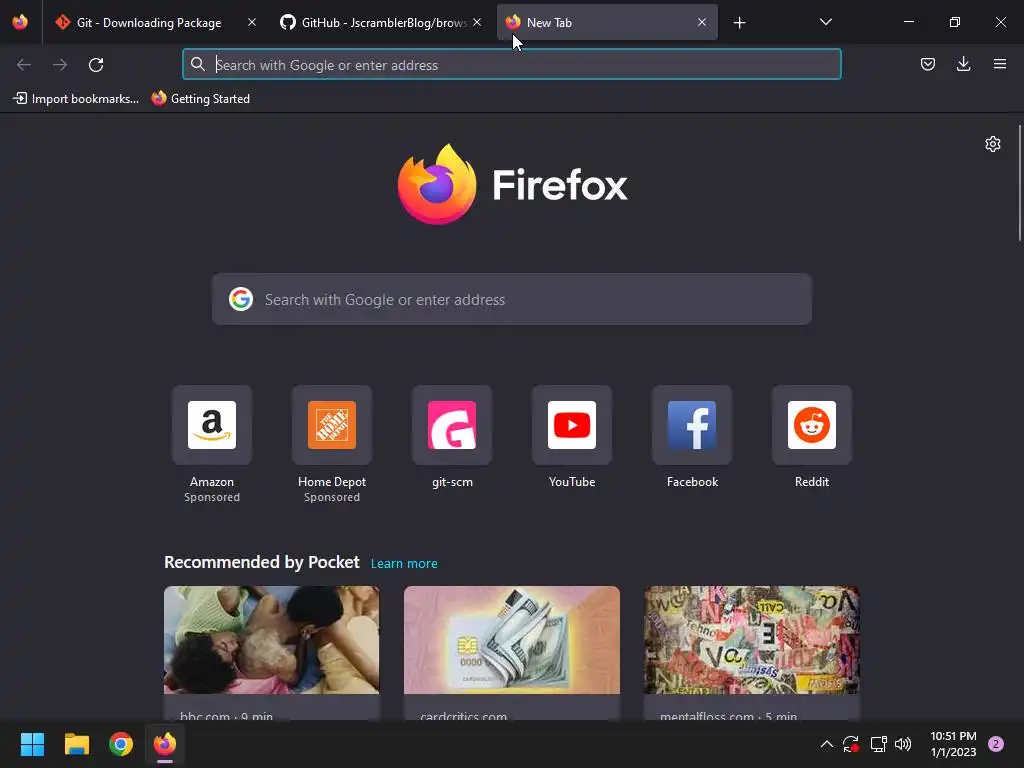This screenshot has width=1024, height=768.
Task: Open the bbc.com Pocket story thumbnail
Action: coord(272,640)
